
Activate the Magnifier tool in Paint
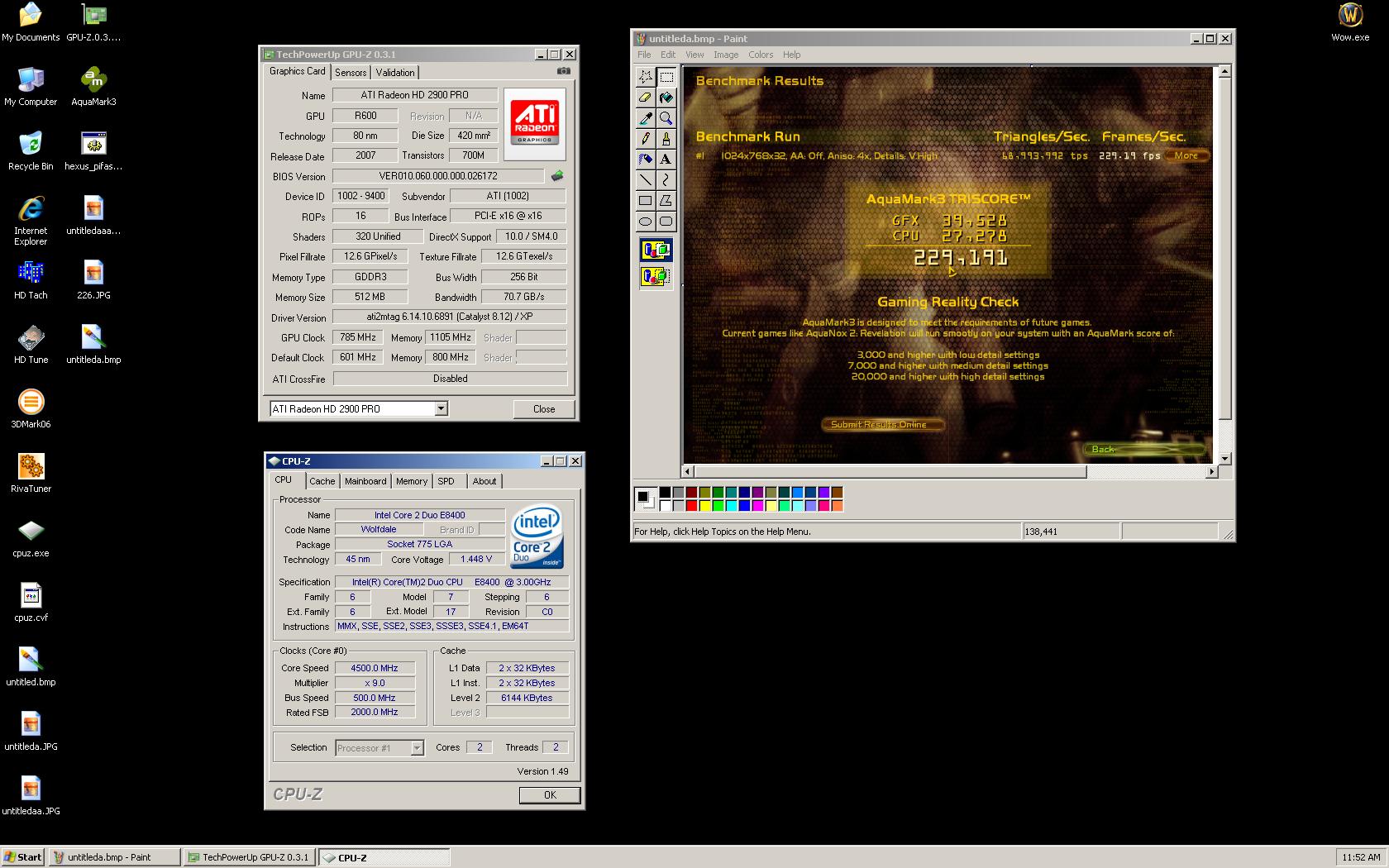pos(666,118)
